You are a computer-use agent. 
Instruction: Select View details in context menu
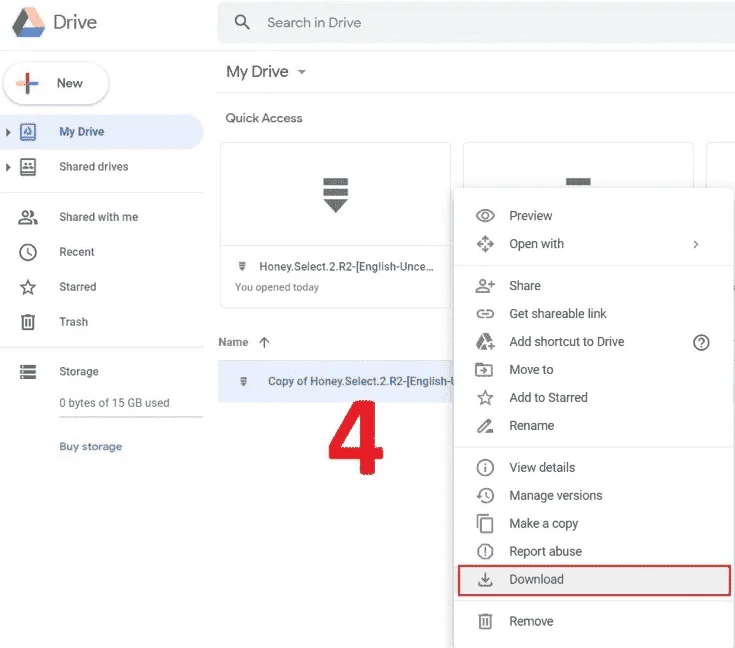pos(593,467)
